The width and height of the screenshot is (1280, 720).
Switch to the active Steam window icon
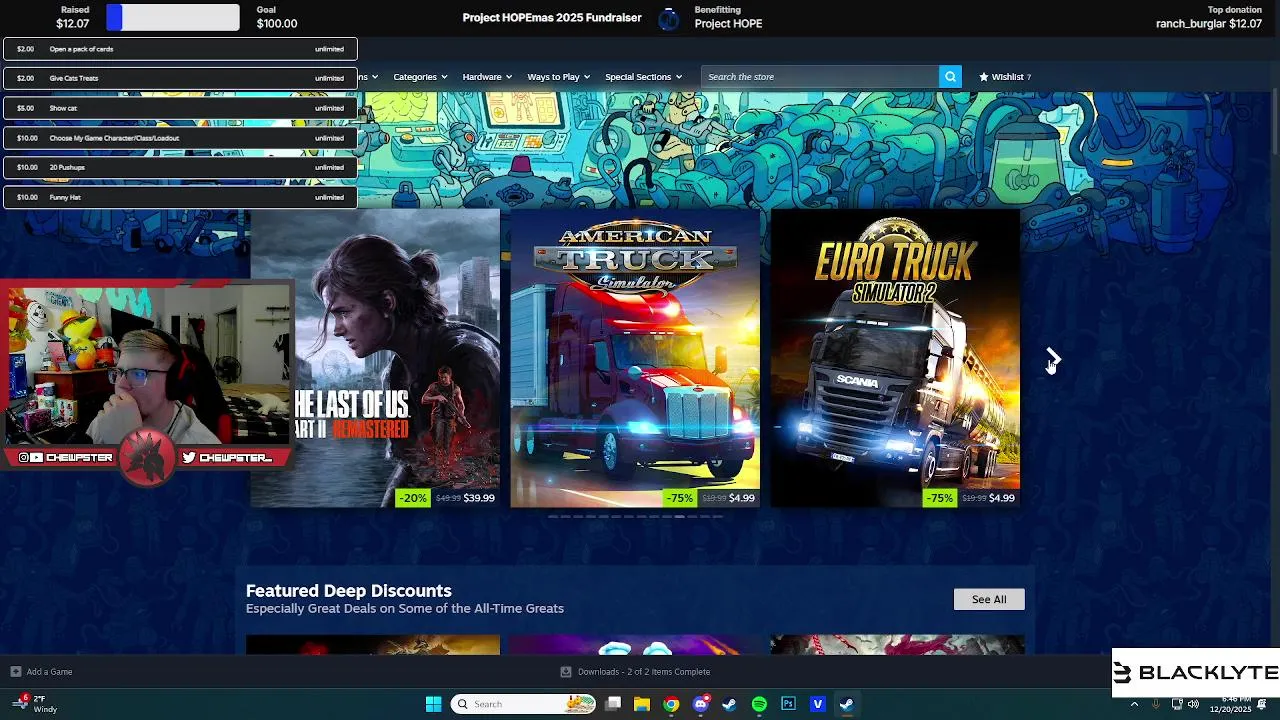[846, 704]
